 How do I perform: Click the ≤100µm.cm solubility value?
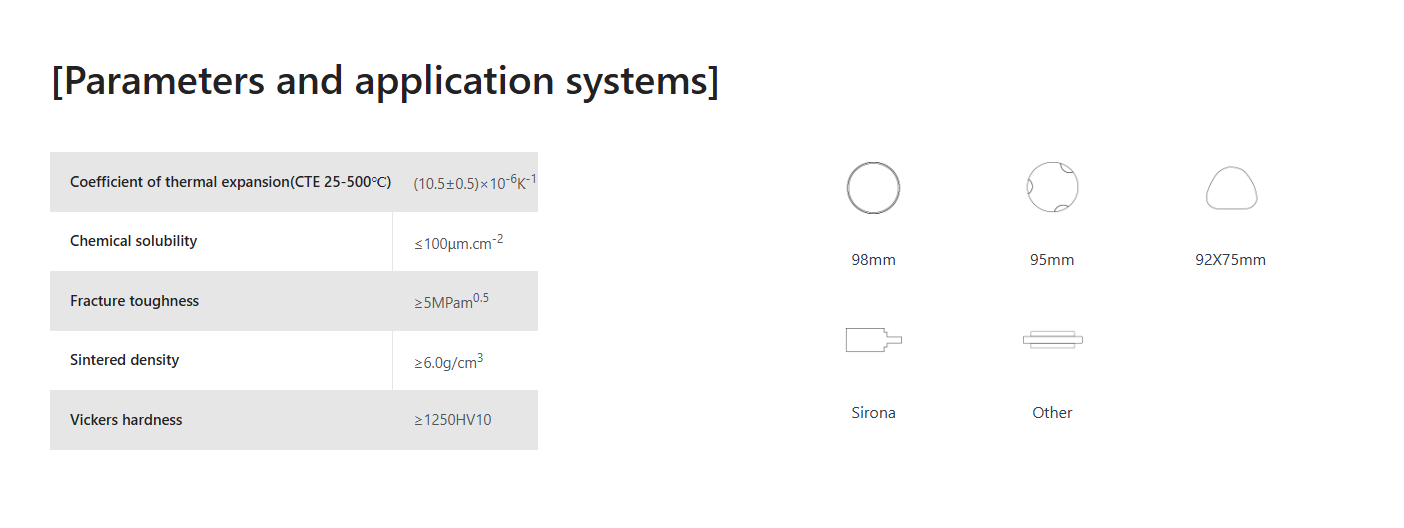(458, 242)
